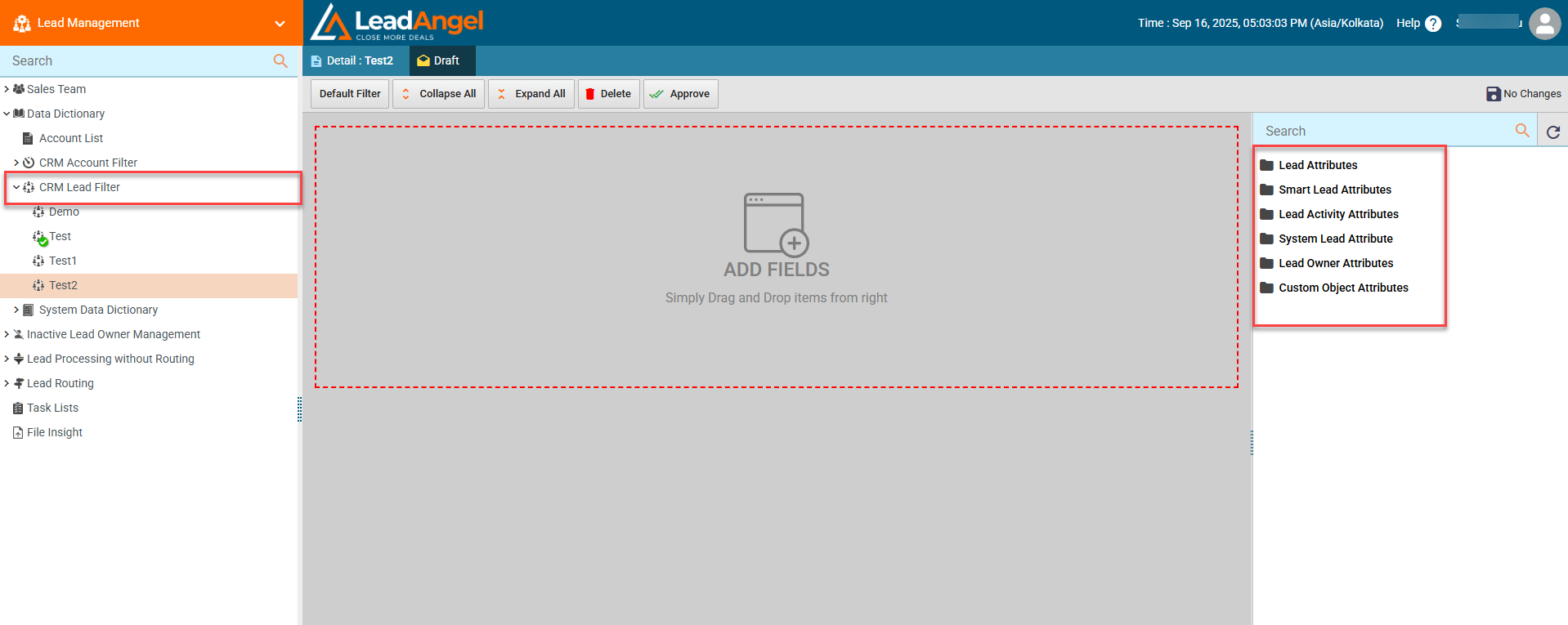This screenshot has width=1568, height=625.
Task: Click the Account List document icon
Action: point(28,138)
